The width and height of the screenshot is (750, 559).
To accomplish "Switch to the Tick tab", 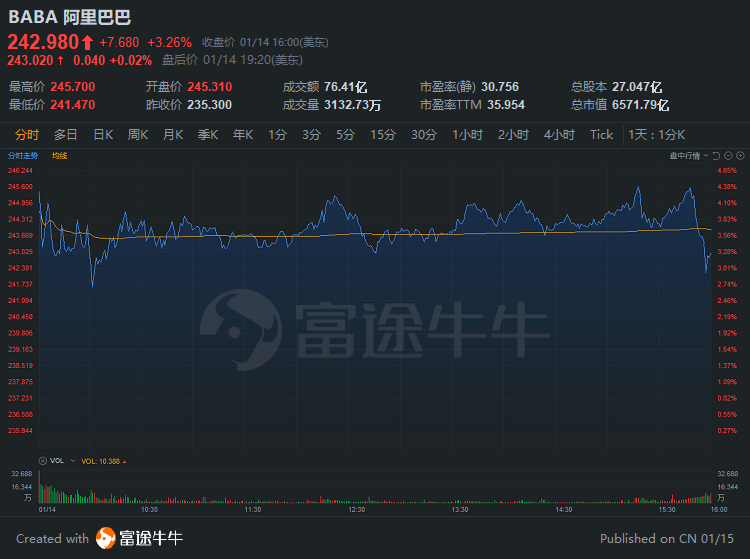I will pos(601,135).
